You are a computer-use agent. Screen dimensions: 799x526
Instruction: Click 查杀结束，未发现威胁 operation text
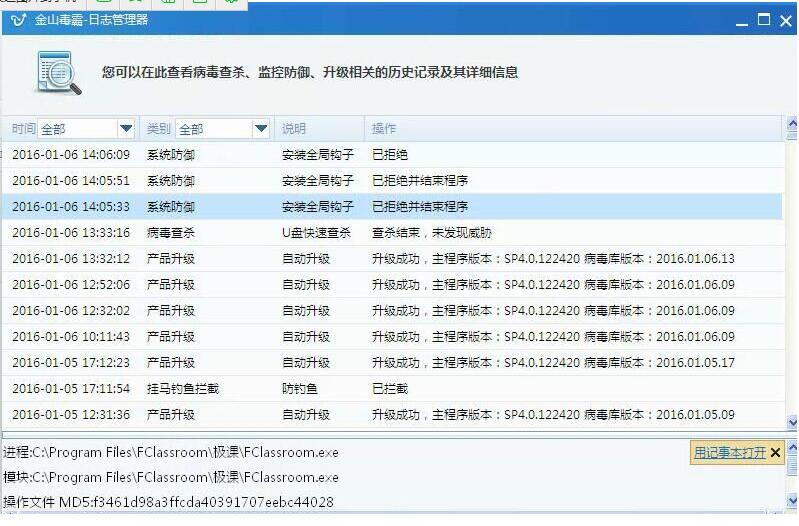point(432,232)
